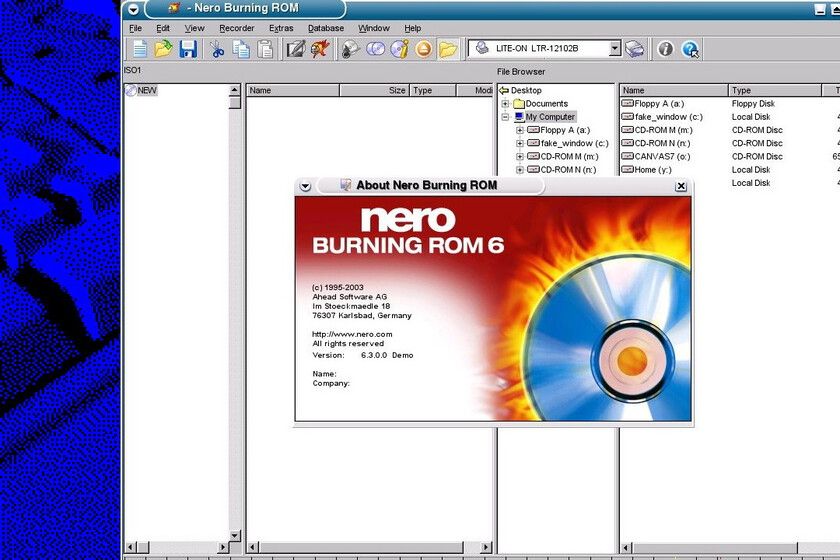Click the Paste clipboard icon

pyautogui.click(x=265, y=49)
